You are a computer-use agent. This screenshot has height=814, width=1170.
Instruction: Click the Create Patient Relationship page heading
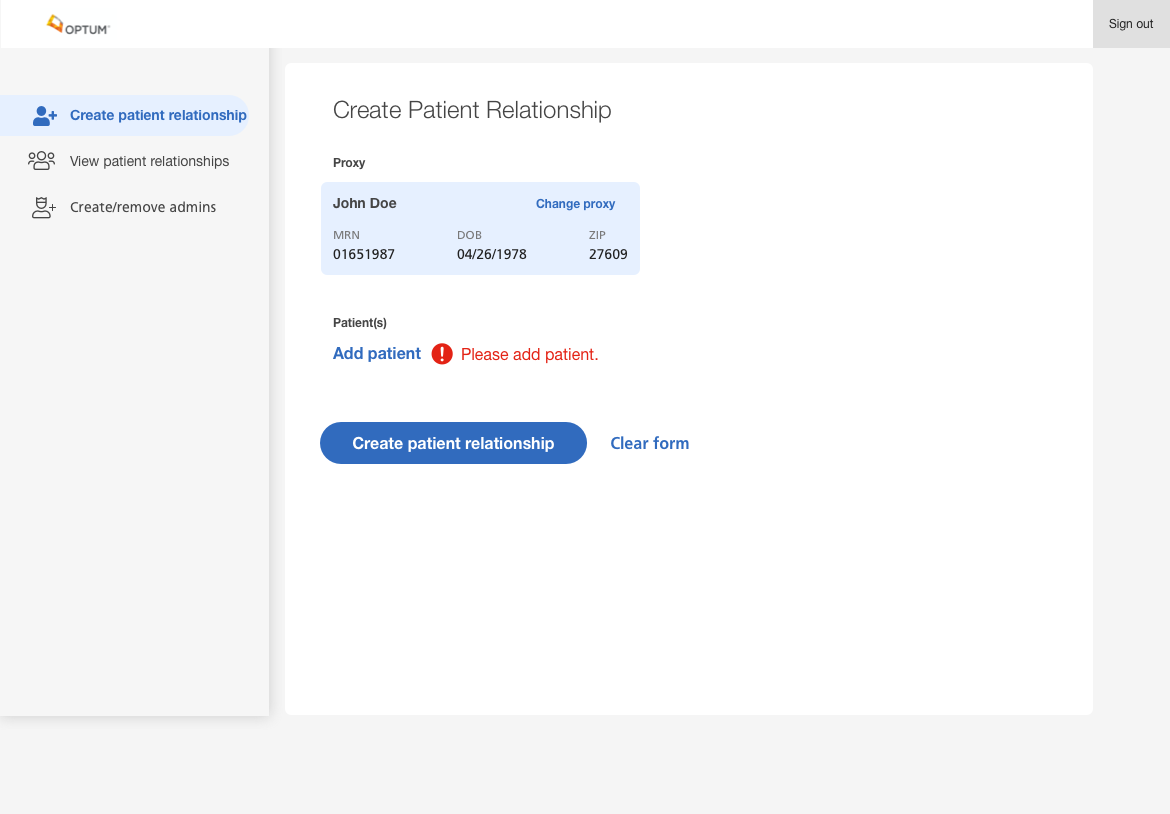472,110
